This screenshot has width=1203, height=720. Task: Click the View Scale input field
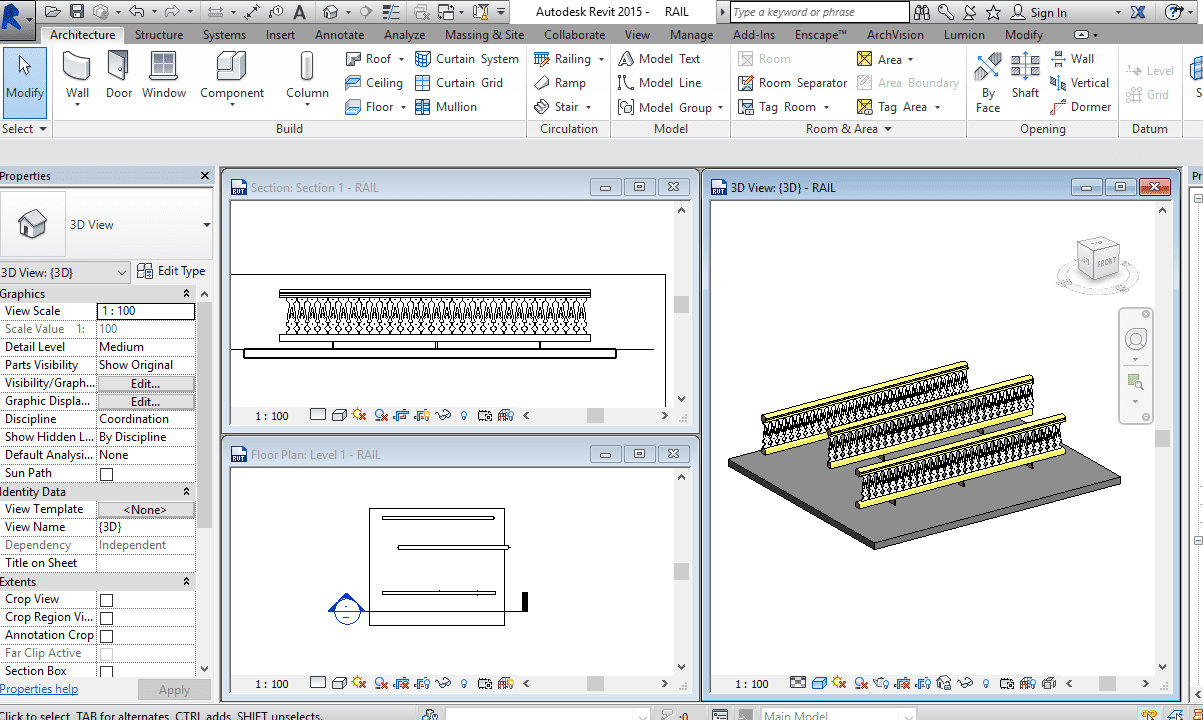tap(145, 311)
